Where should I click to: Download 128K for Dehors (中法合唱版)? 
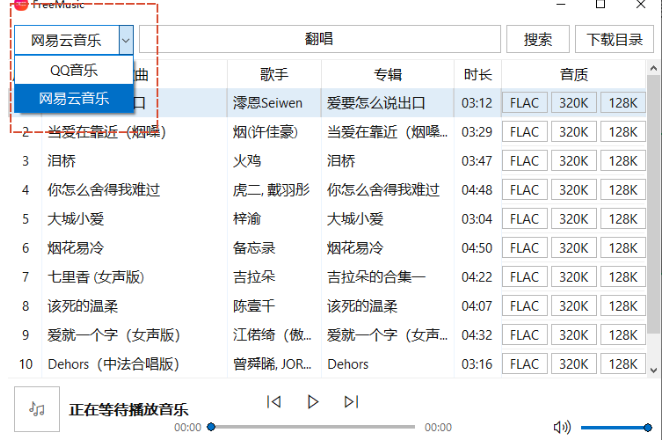pos(623,364)
